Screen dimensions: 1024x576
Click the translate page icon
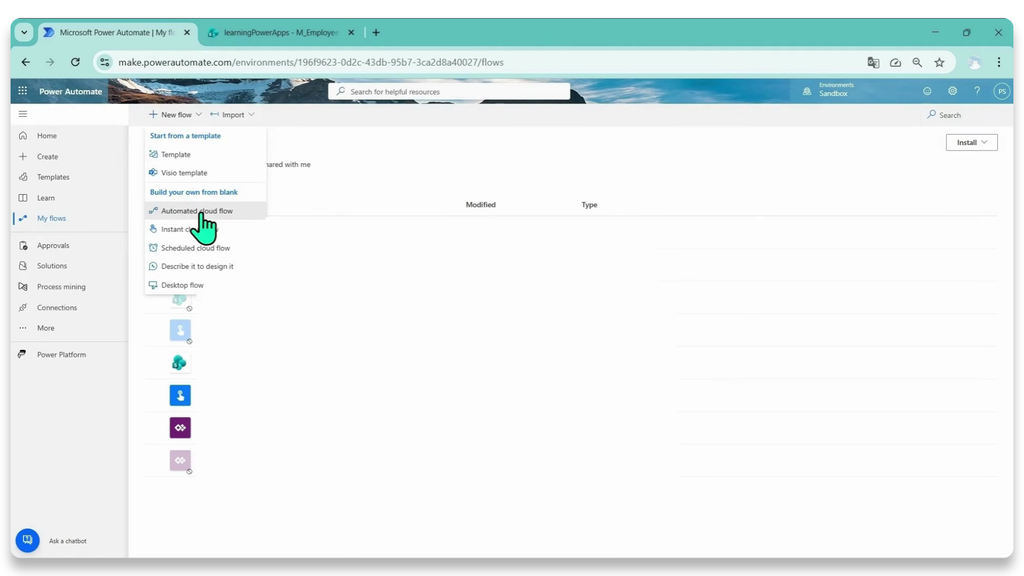873,63
